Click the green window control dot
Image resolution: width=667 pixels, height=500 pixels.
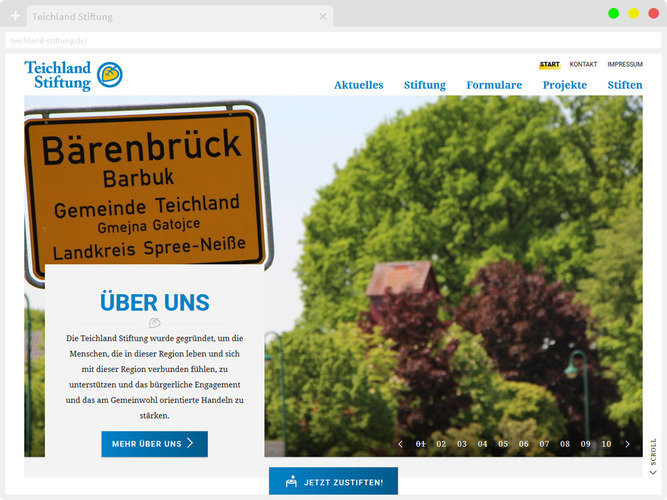coord(613,13)
